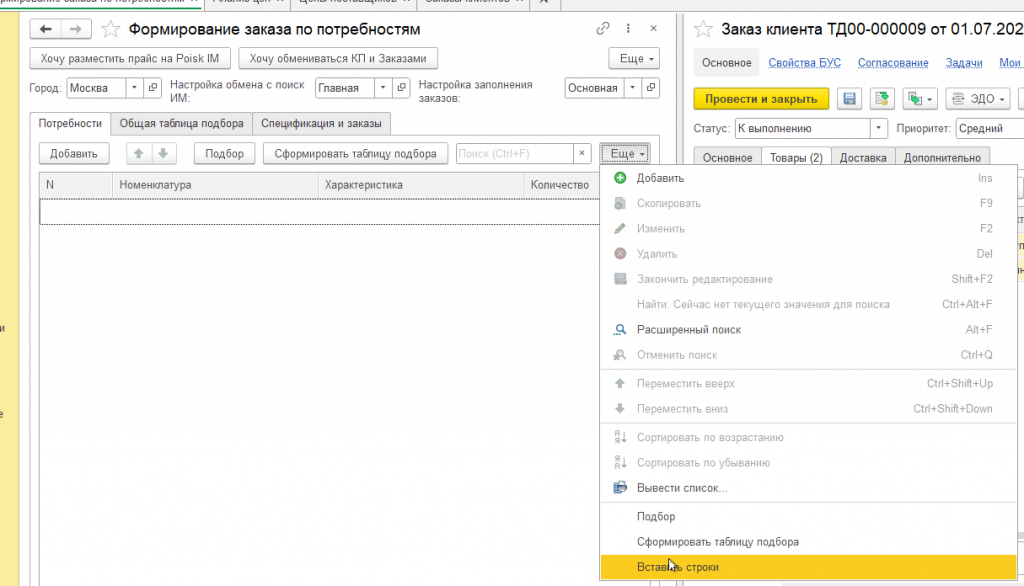Open the create-based-on icon dropdown
The image size is (1024, 586).
click(x=920, y=99)
